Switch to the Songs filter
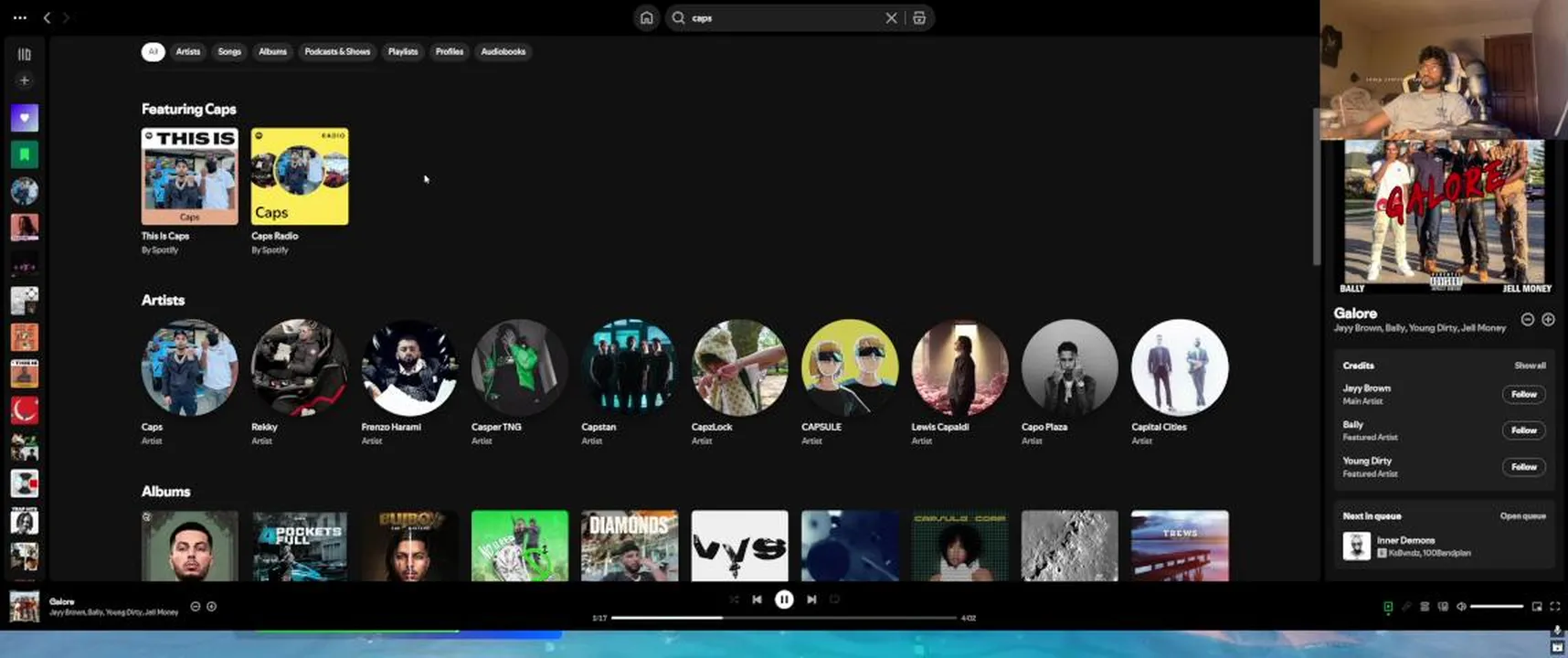This screenshot has height=658, width=1568. point(229,52)
